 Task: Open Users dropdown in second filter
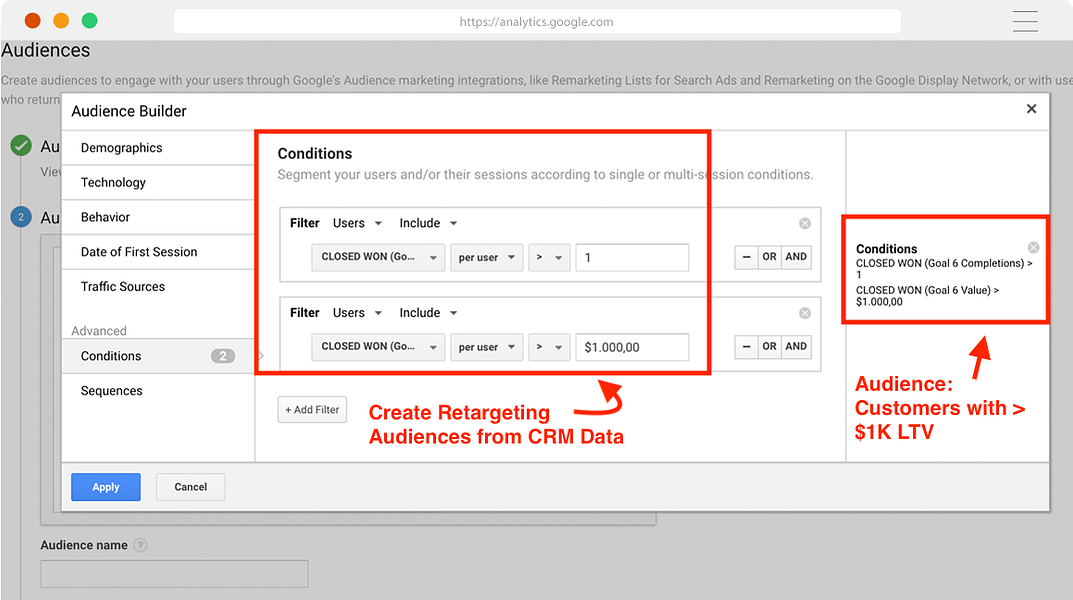click(357, 313)
